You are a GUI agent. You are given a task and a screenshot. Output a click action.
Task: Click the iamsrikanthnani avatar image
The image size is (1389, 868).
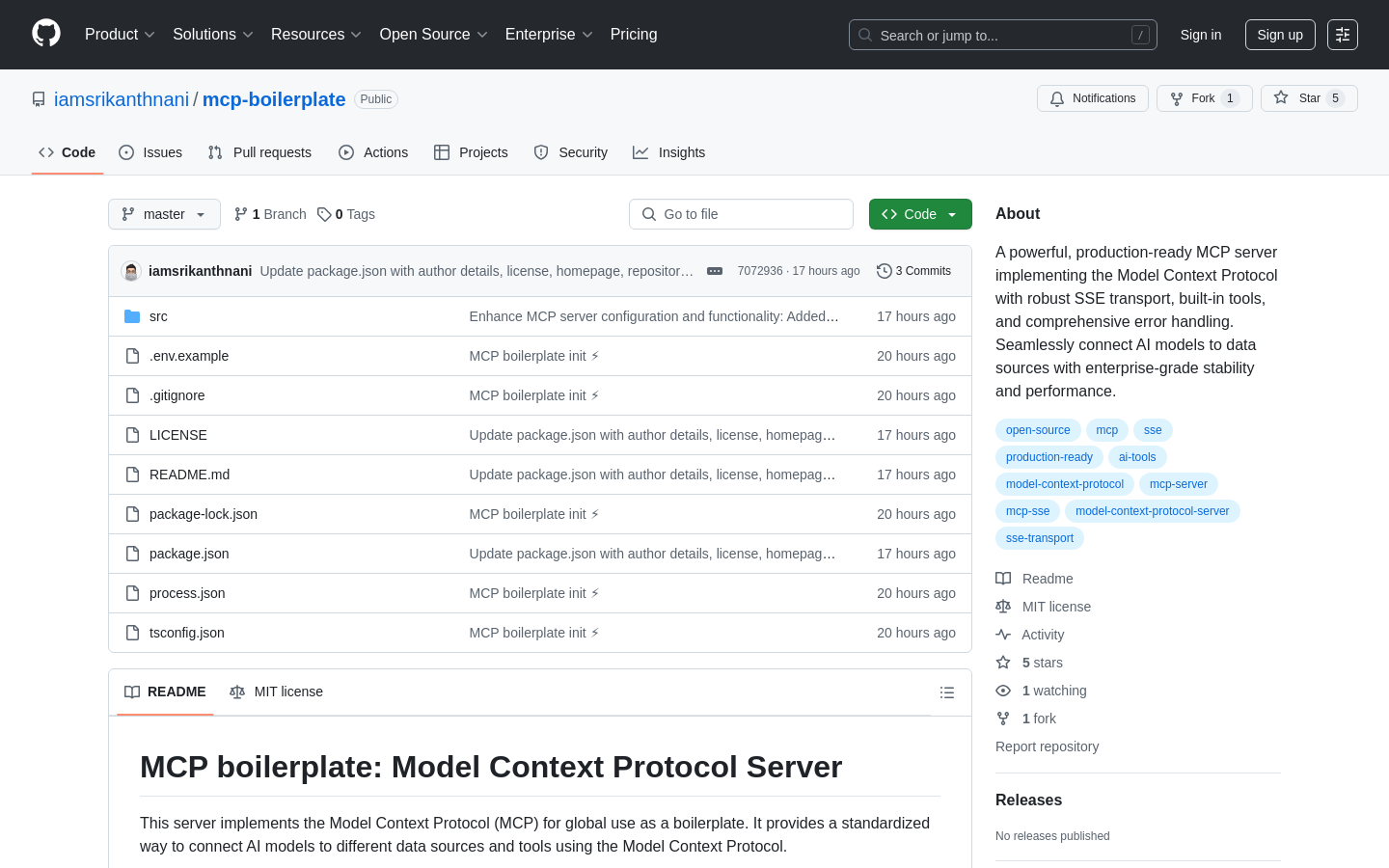pyautogui.click(x=131, y=271)
